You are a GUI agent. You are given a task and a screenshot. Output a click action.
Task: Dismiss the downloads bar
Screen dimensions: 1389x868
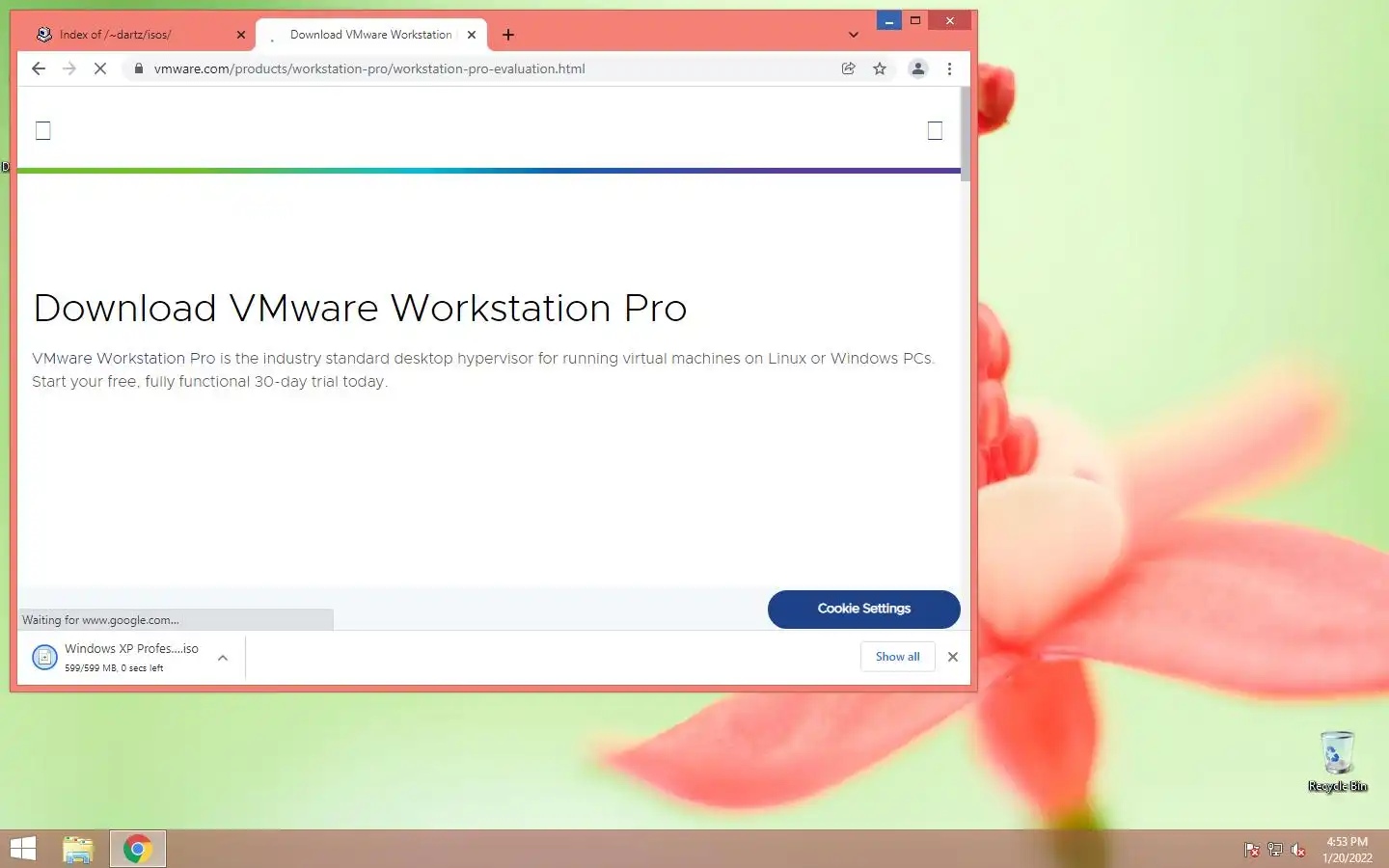click(953, 657)
